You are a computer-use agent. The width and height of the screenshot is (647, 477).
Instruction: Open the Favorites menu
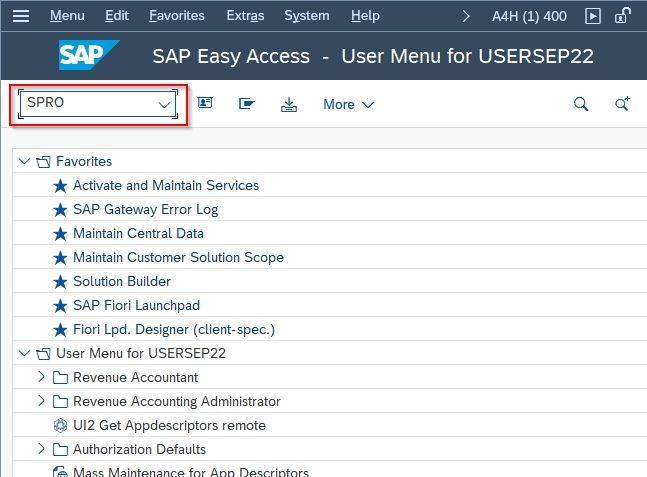176,16
